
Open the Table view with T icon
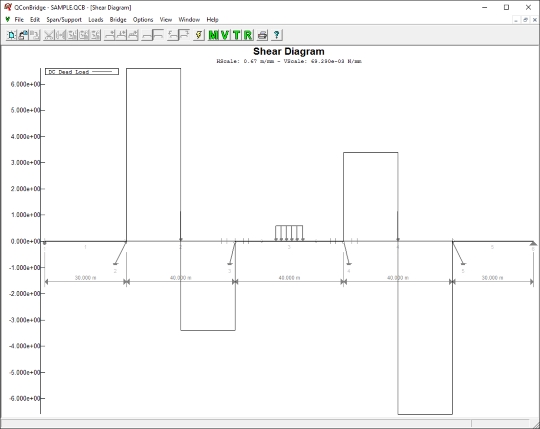(x=236, y=35)
